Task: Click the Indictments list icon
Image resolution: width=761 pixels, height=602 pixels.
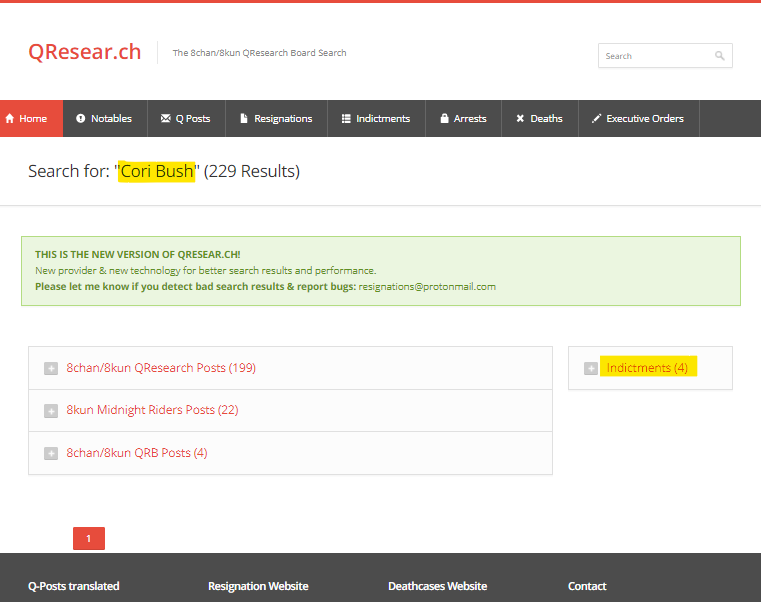Action: point(346,118)
